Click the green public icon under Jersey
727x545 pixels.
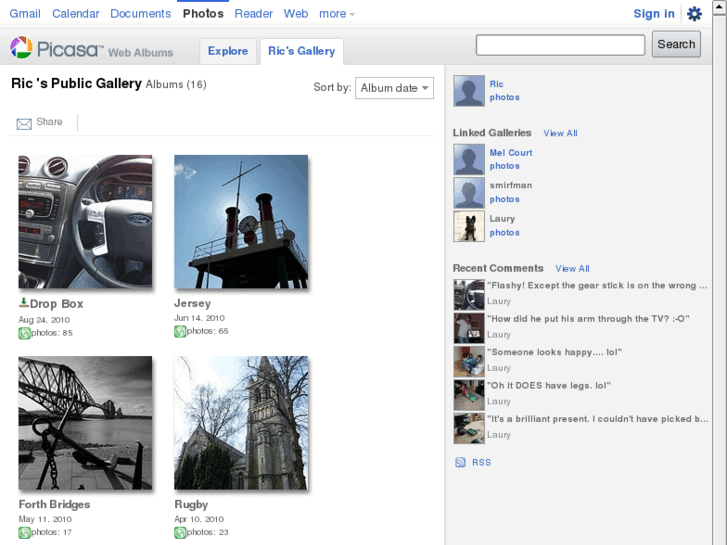[180, 331]
